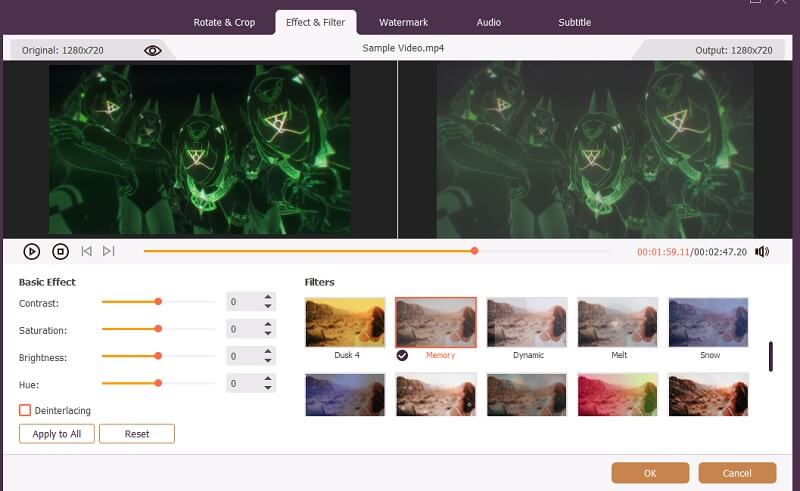Enable the Deinterlacing checkbox
800x491 pixels.
[25, 410]
